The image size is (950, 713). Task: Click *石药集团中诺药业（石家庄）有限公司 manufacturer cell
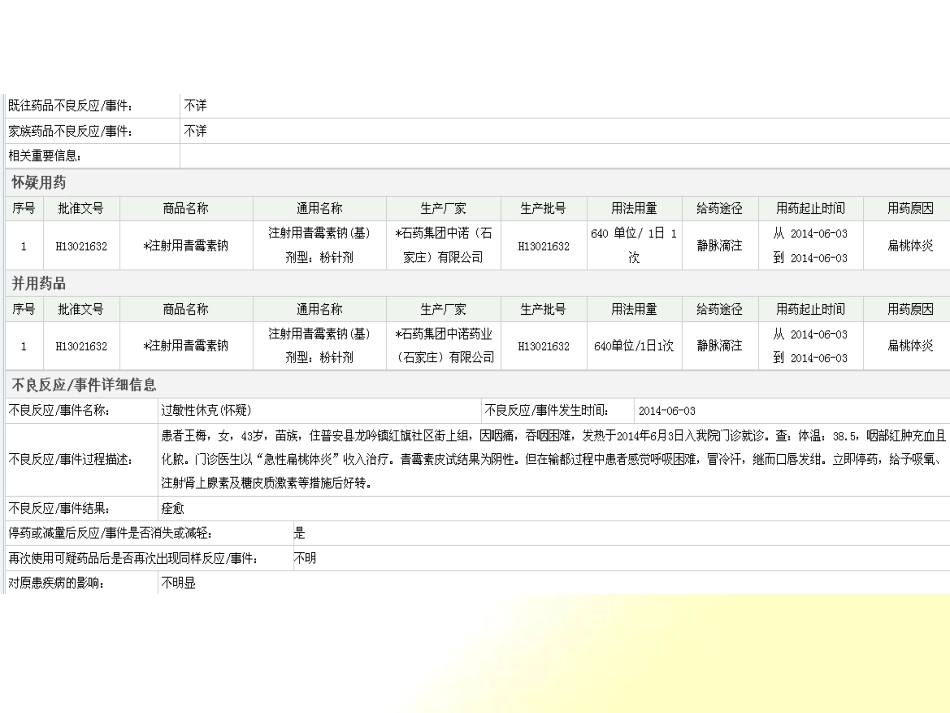pyautogui.click(x=445, y=345)
